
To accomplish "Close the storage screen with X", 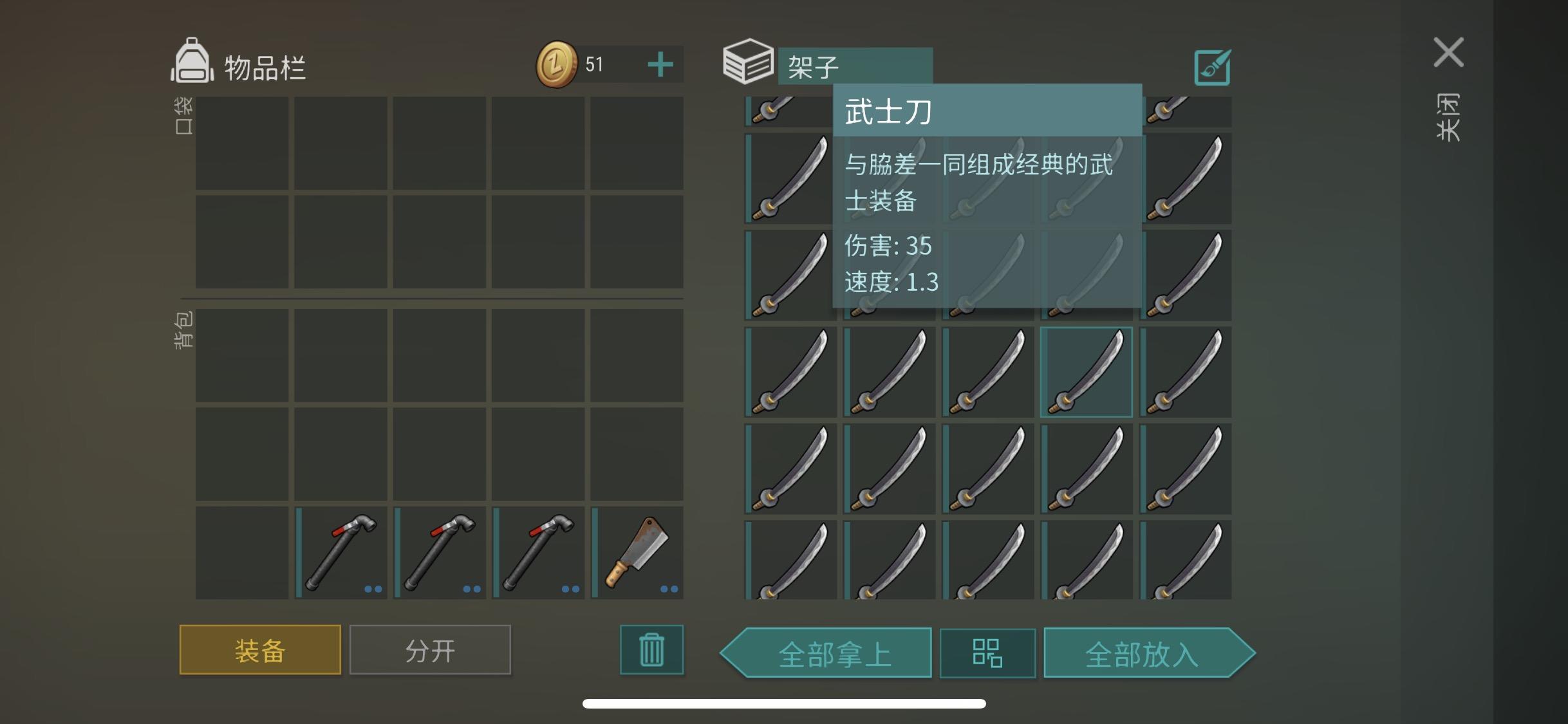I will (1448, 52).
